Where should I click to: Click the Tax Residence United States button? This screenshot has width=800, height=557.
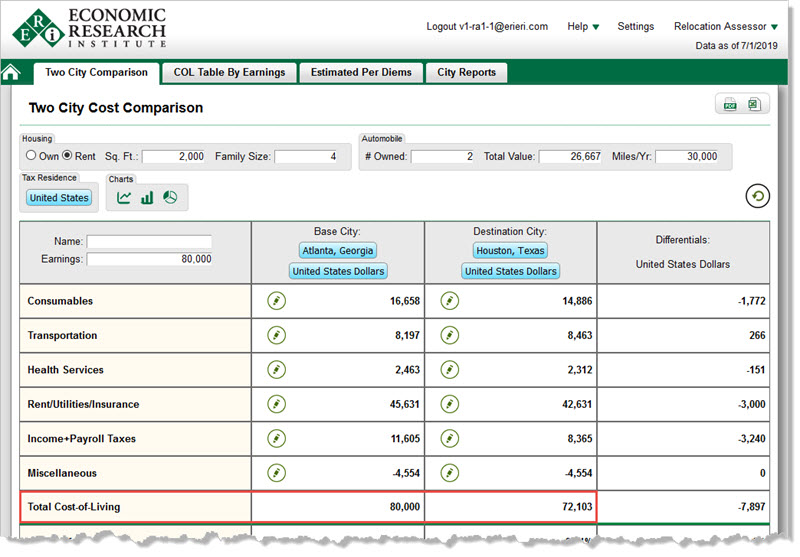59,198
